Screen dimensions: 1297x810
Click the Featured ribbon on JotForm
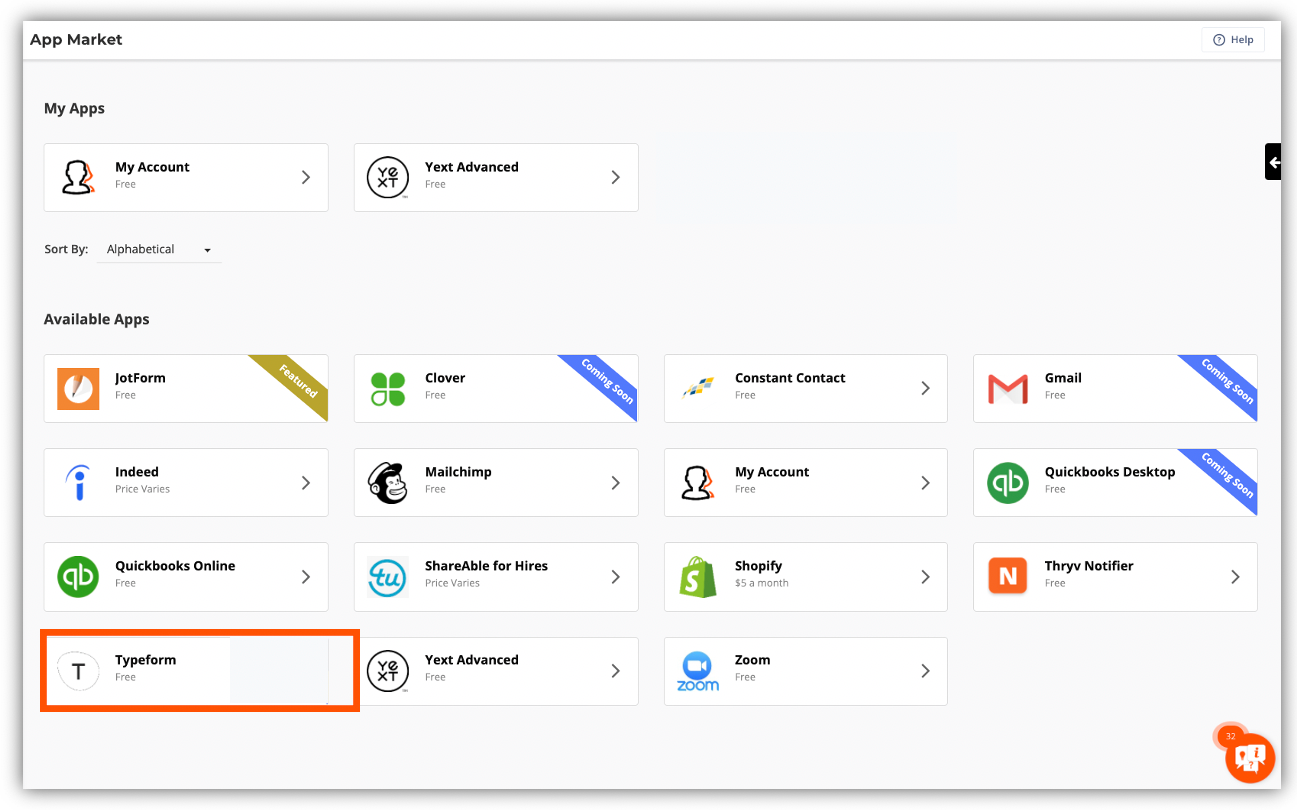coord(298,382)
